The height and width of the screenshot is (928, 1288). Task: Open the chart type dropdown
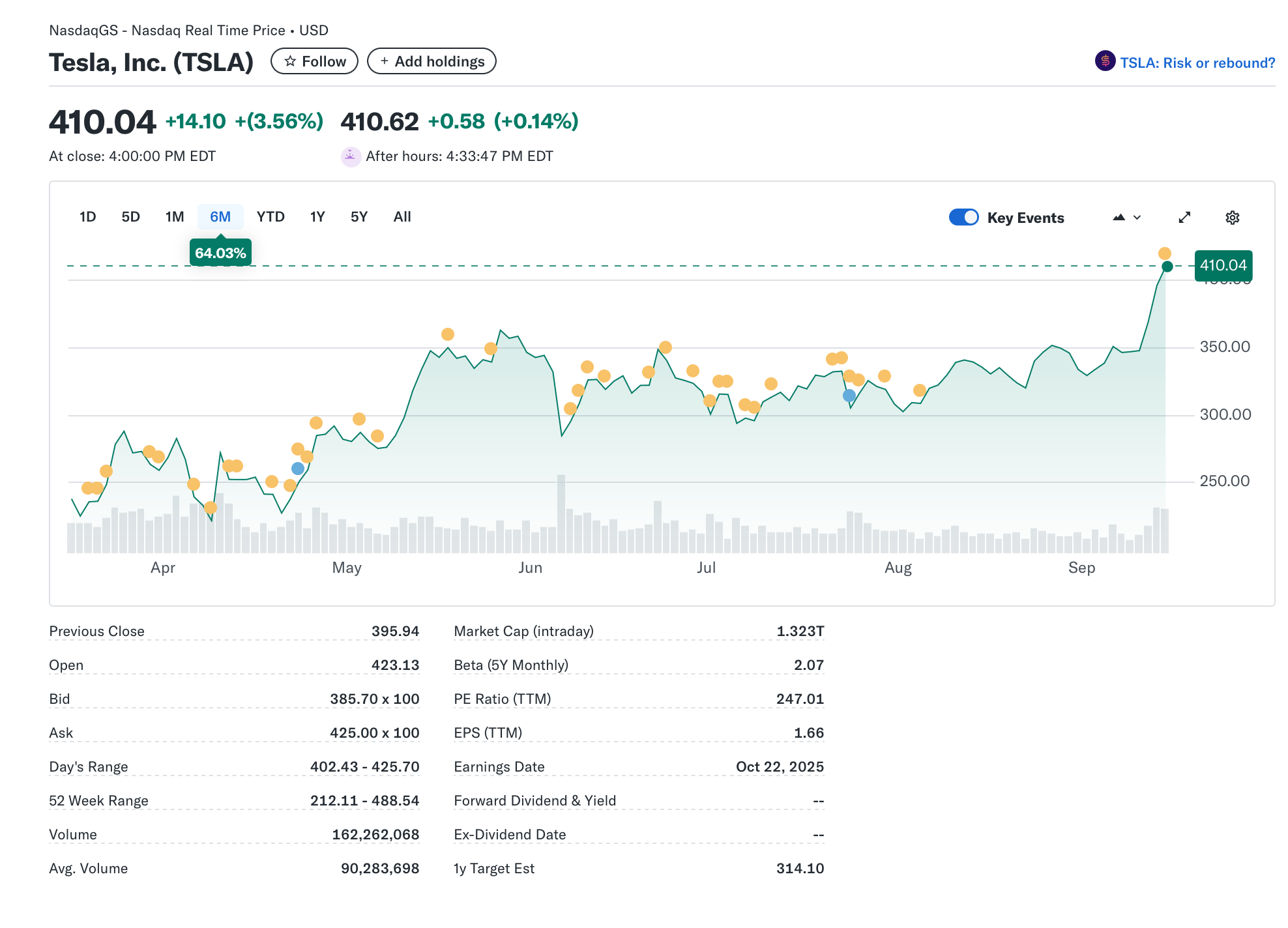[x=1127, y=218]
